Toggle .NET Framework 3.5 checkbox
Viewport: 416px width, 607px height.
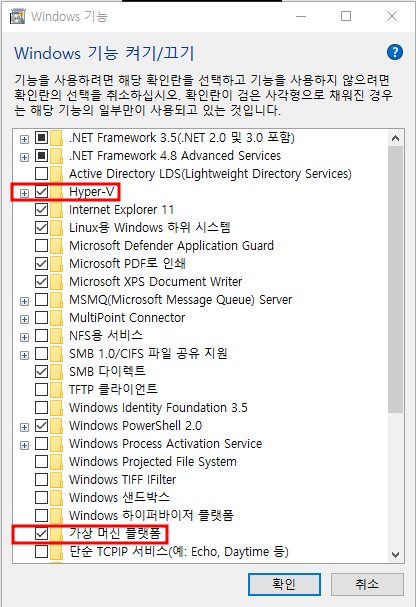[x=41, y=138]
